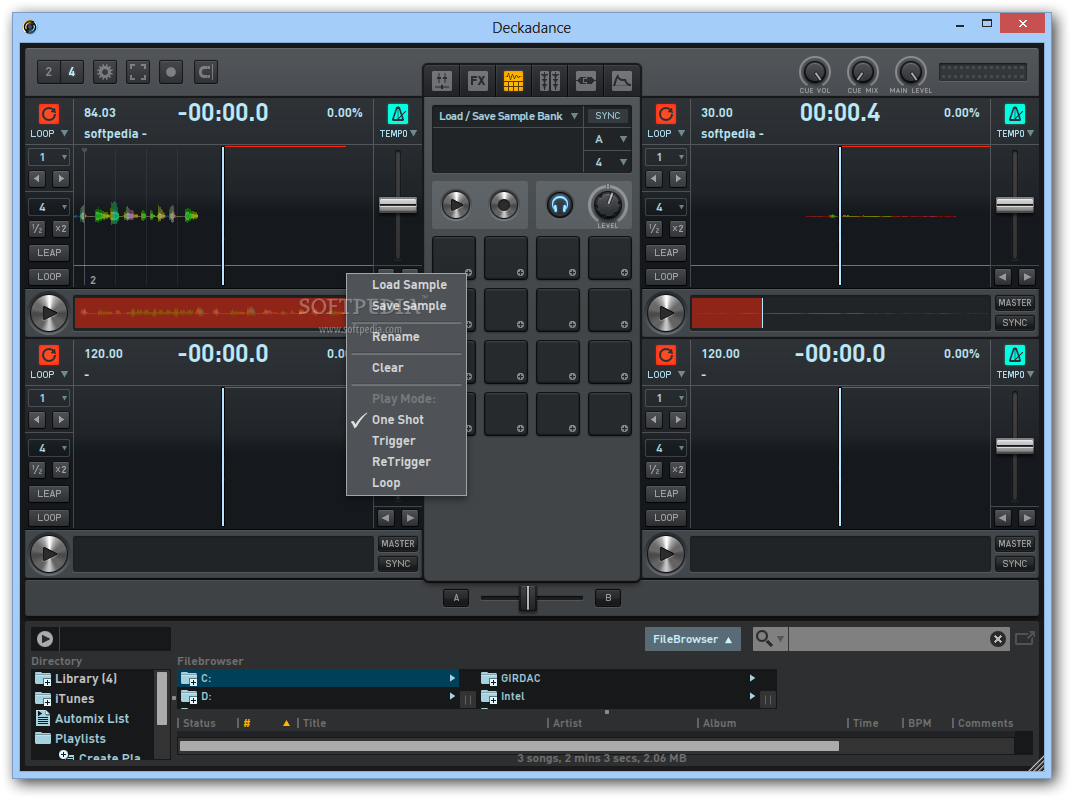Click the search magnifier icon
The height and width of the screenshot is (799, 1072).
coord(764,639)
